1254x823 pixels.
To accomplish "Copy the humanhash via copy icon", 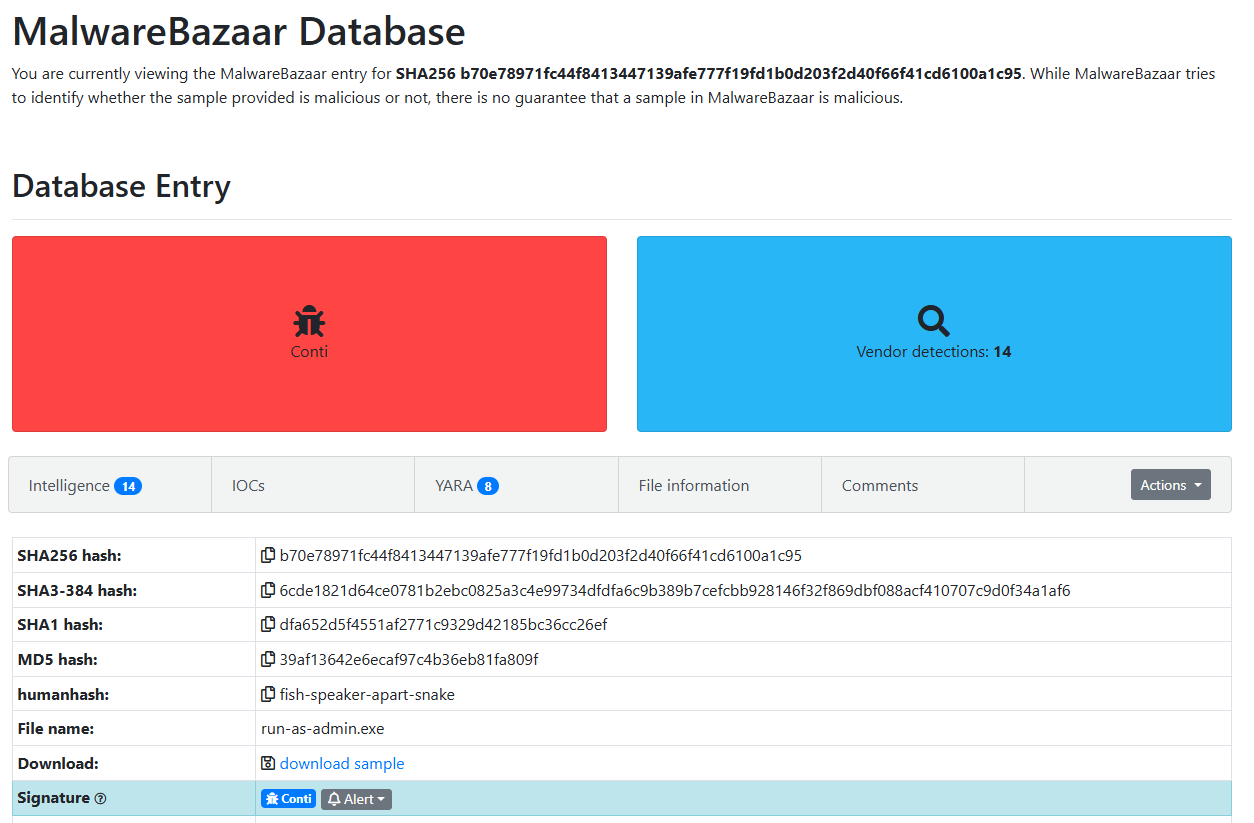I will pyautogui.click(x=268, y=694).
